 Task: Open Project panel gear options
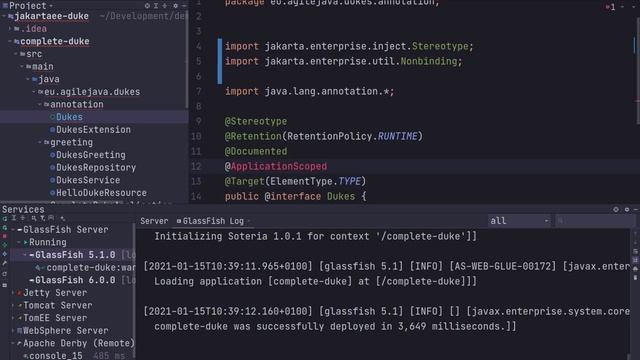pos(176,6)
